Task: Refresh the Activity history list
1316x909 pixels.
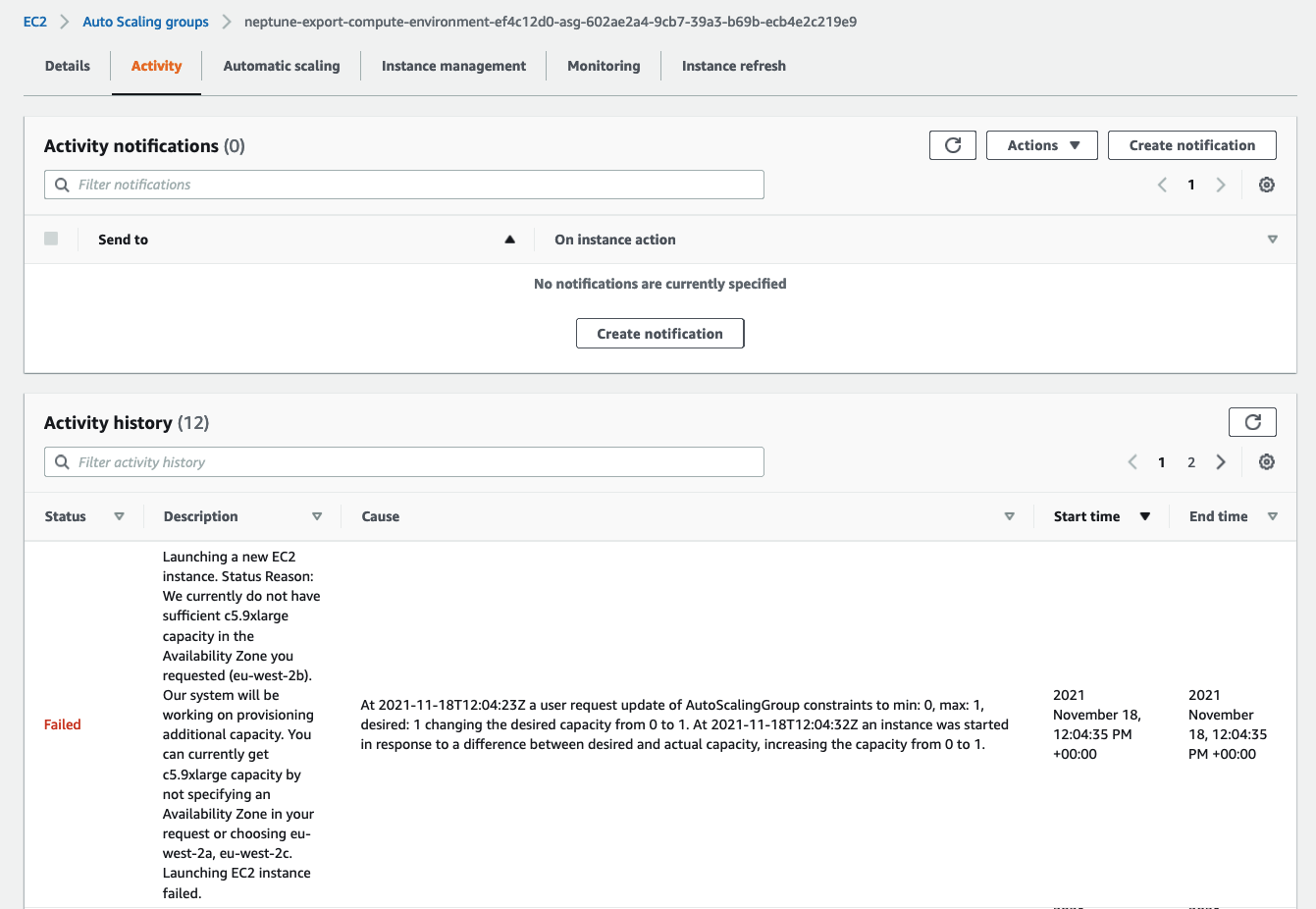Action: point(1252,421)
